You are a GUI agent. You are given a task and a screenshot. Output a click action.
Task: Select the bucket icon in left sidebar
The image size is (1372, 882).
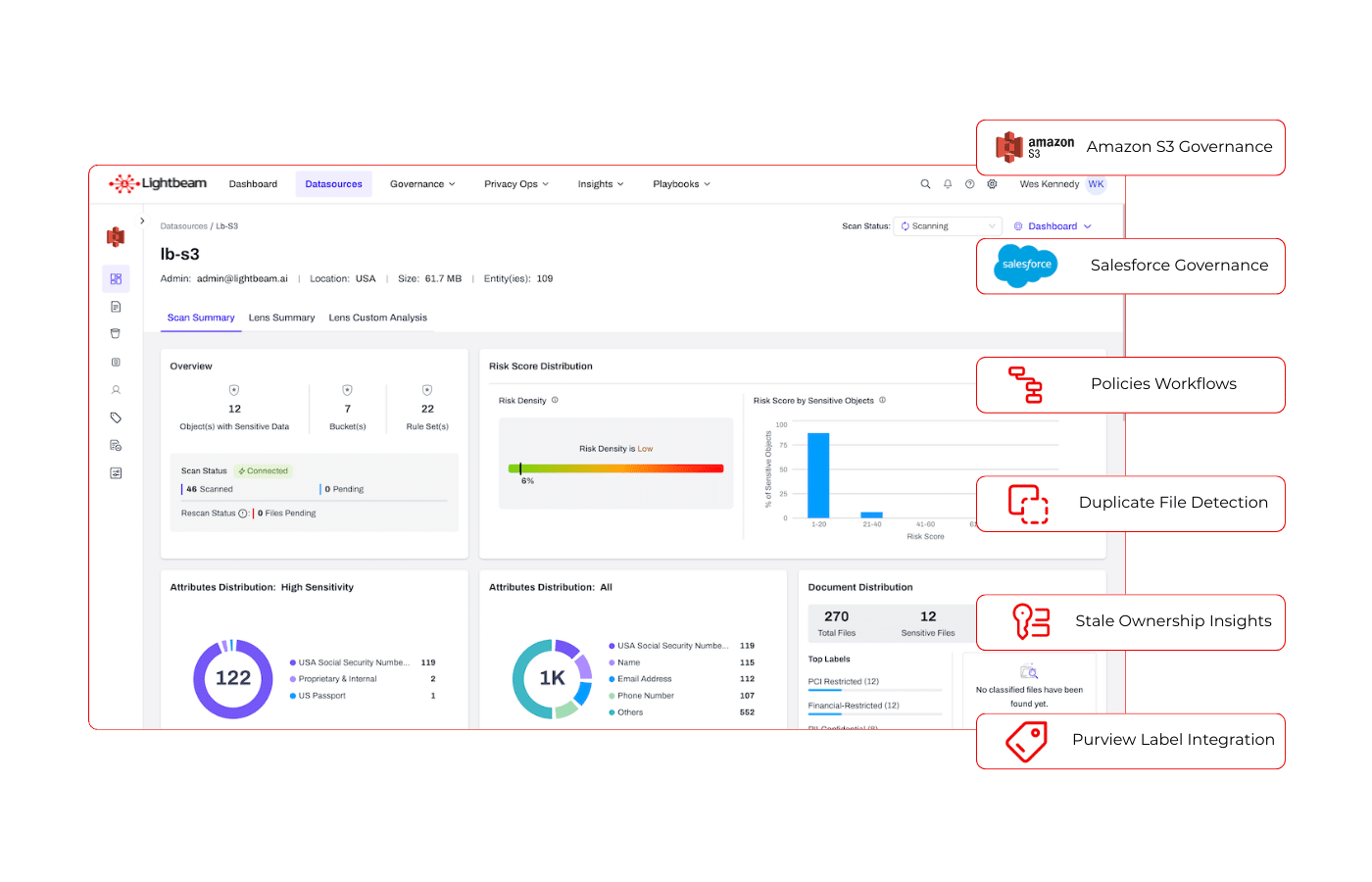click(116, 334)
